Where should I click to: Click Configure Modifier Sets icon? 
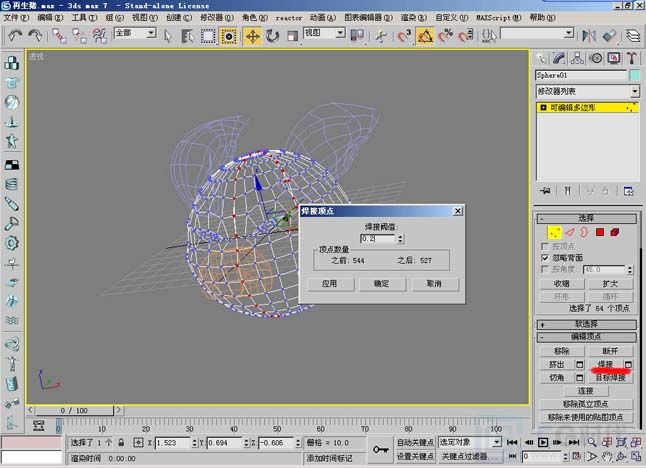[x=628, y=191]
